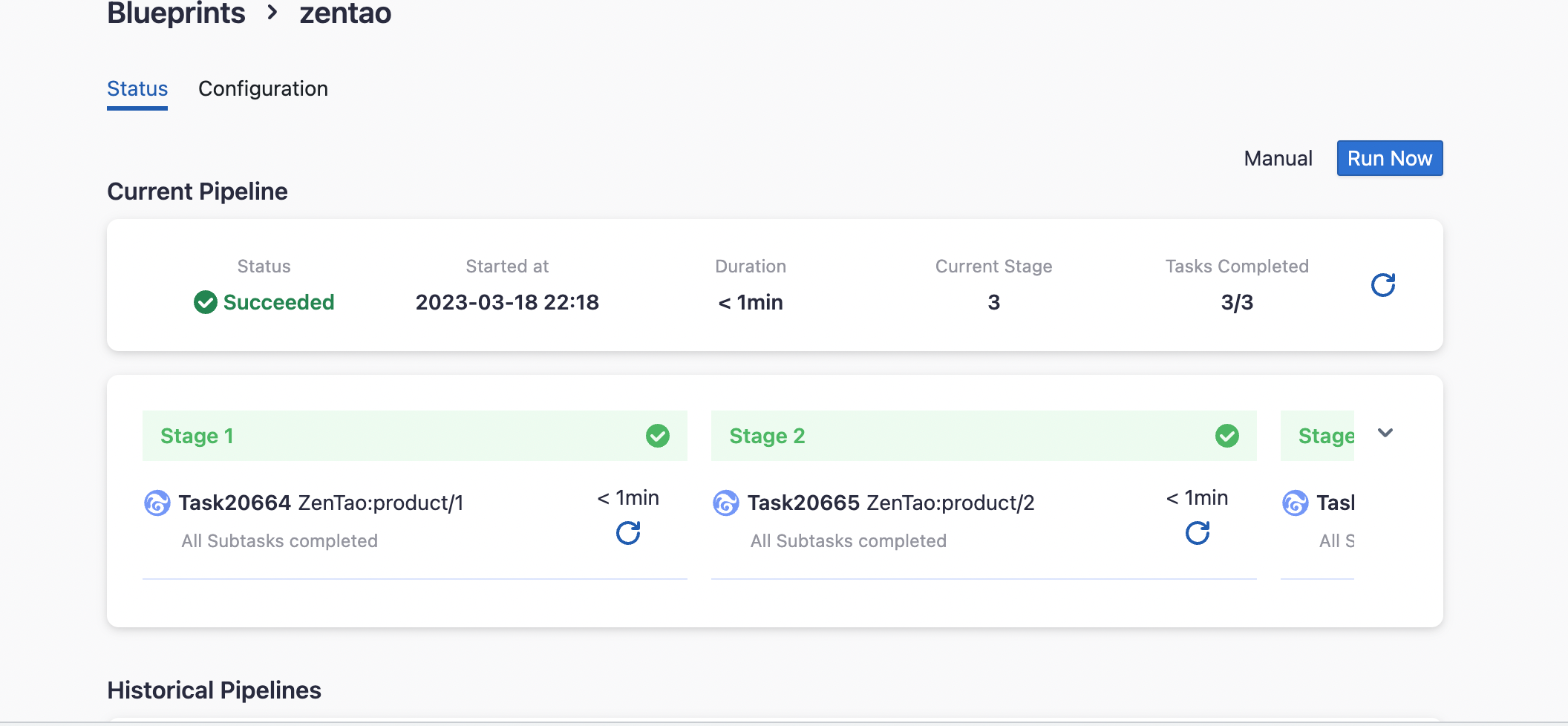Click the Run Now button
The image size is (1568, 726).
pyautogui.click(x=1389, y=158)
